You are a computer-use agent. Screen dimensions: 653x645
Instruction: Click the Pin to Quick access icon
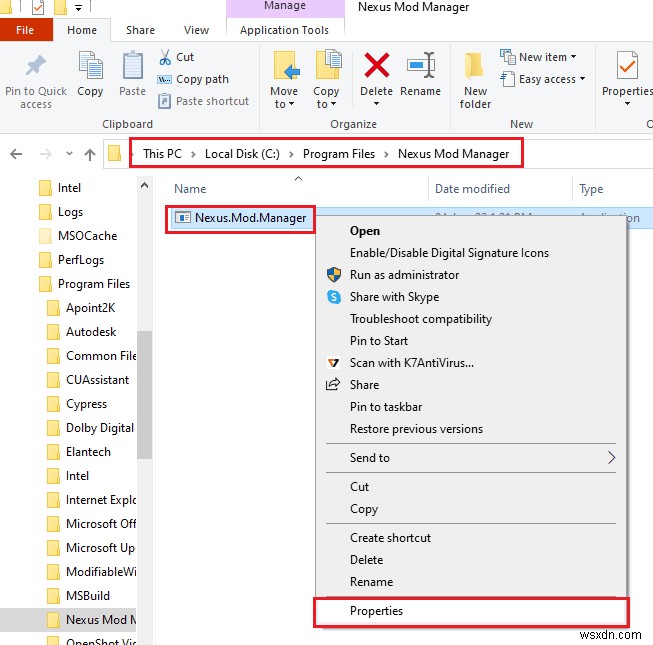coord(35,65)
